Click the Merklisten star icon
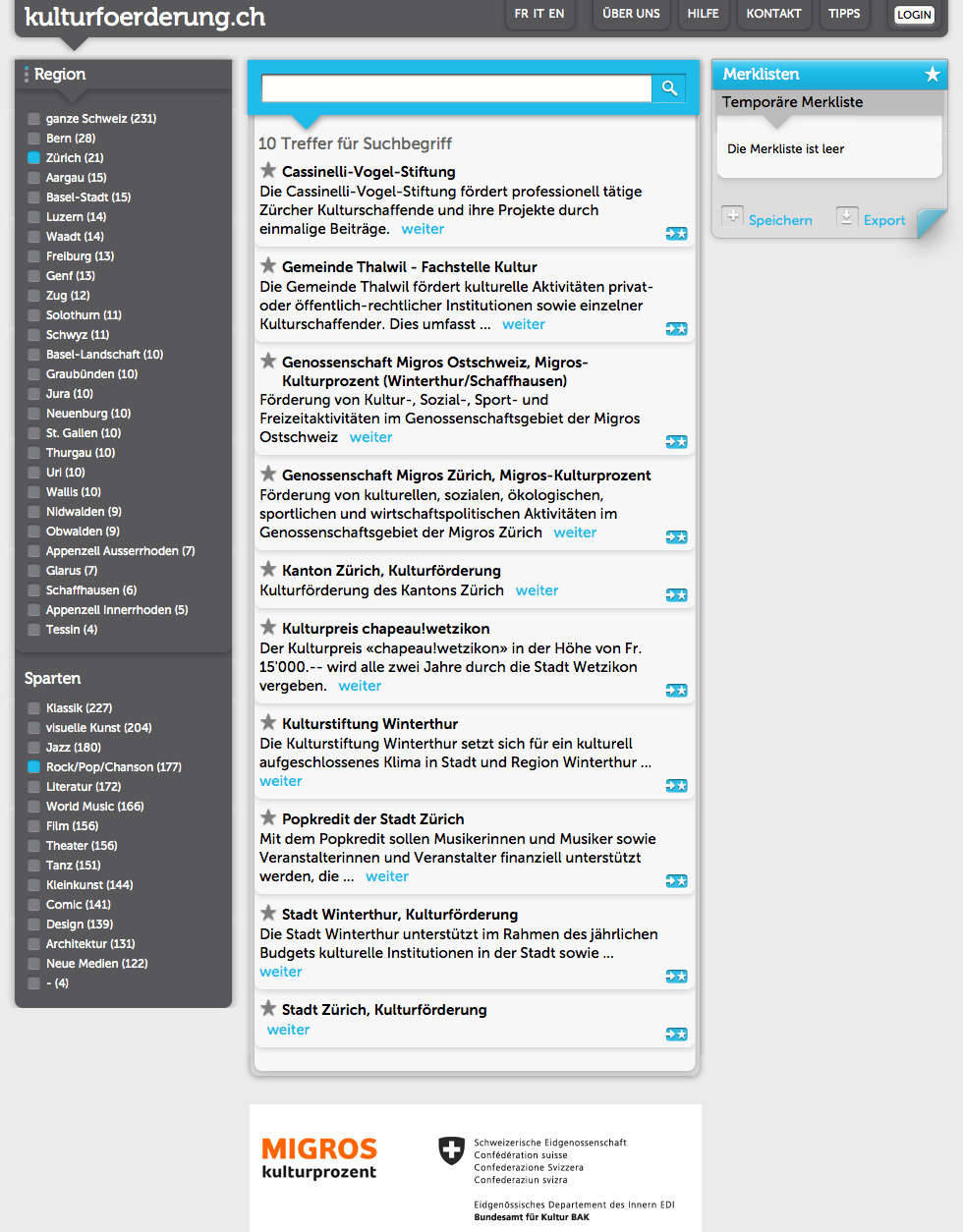 [933, 75]
